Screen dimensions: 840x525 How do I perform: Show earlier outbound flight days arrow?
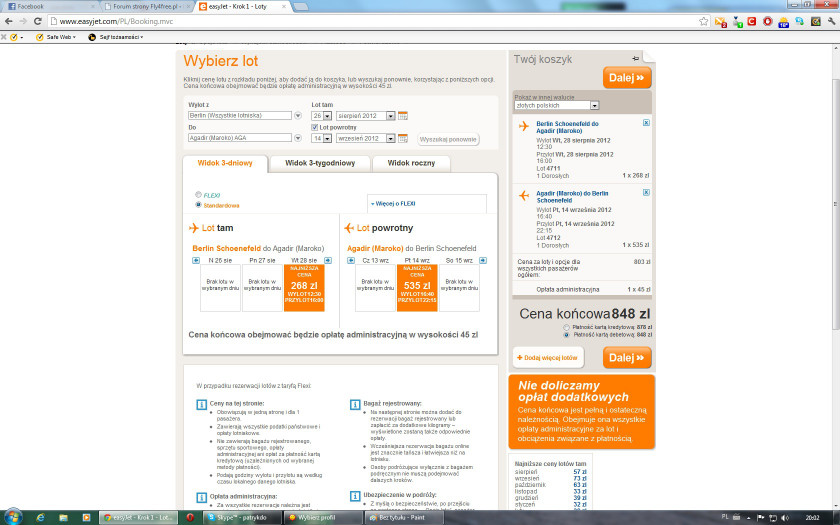196,260
